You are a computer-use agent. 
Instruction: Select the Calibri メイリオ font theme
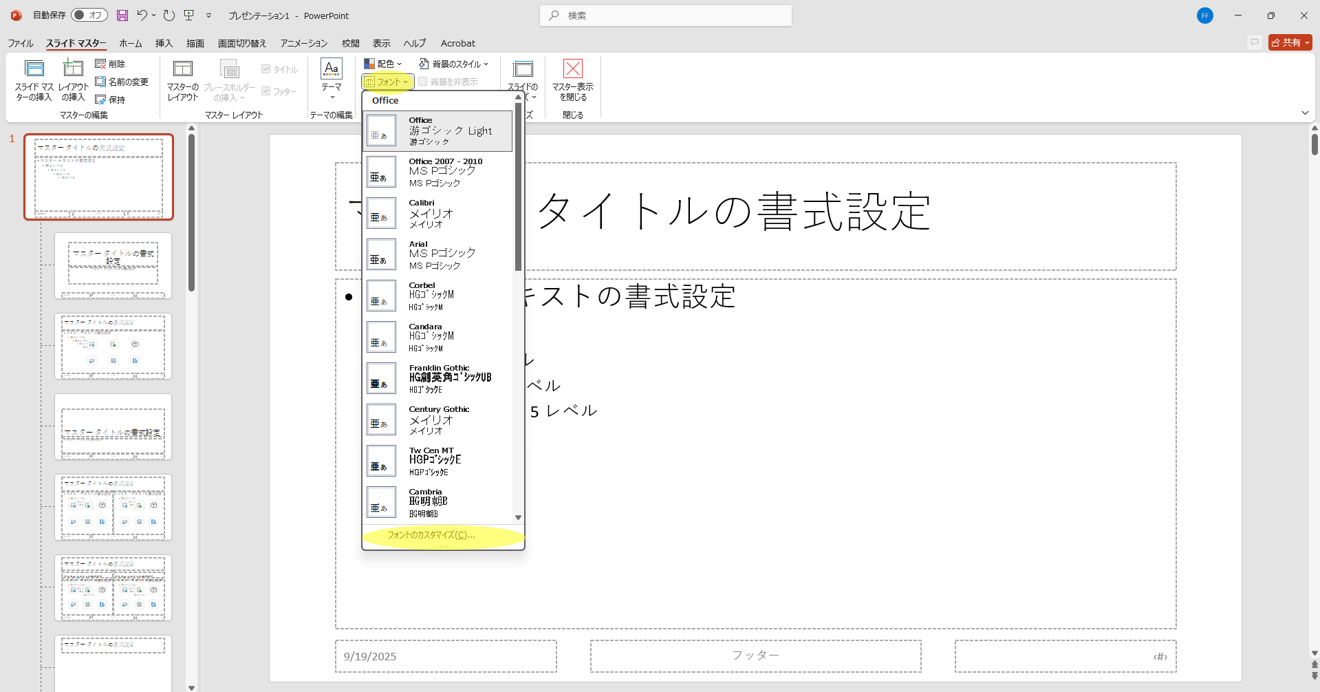438,213
